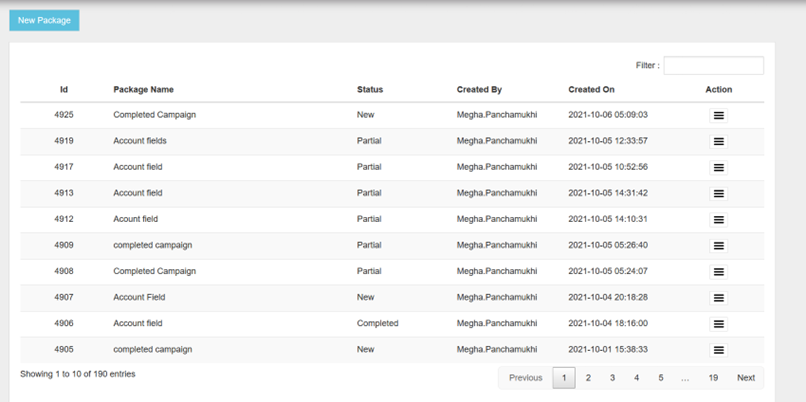Open action menu for package 4917

pyautogui.click(x=718, y=168)
